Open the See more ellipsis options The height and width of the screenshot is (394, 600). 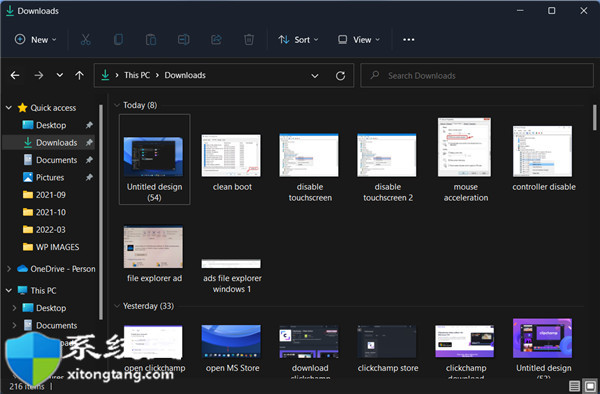click(408, 39)
